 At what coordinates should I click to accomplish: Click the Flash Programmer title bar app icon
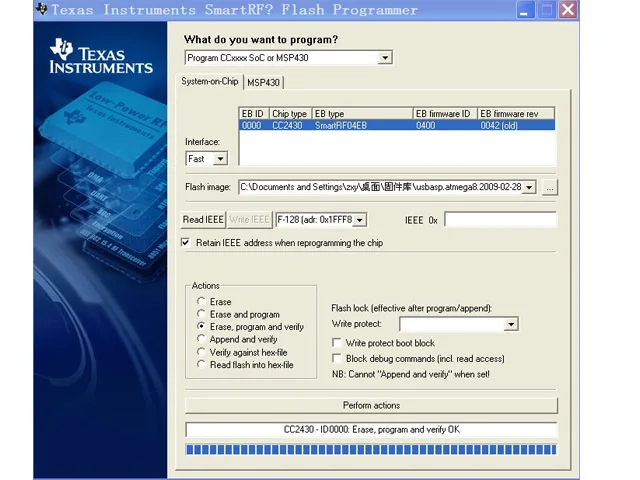(x=41, y=9)
